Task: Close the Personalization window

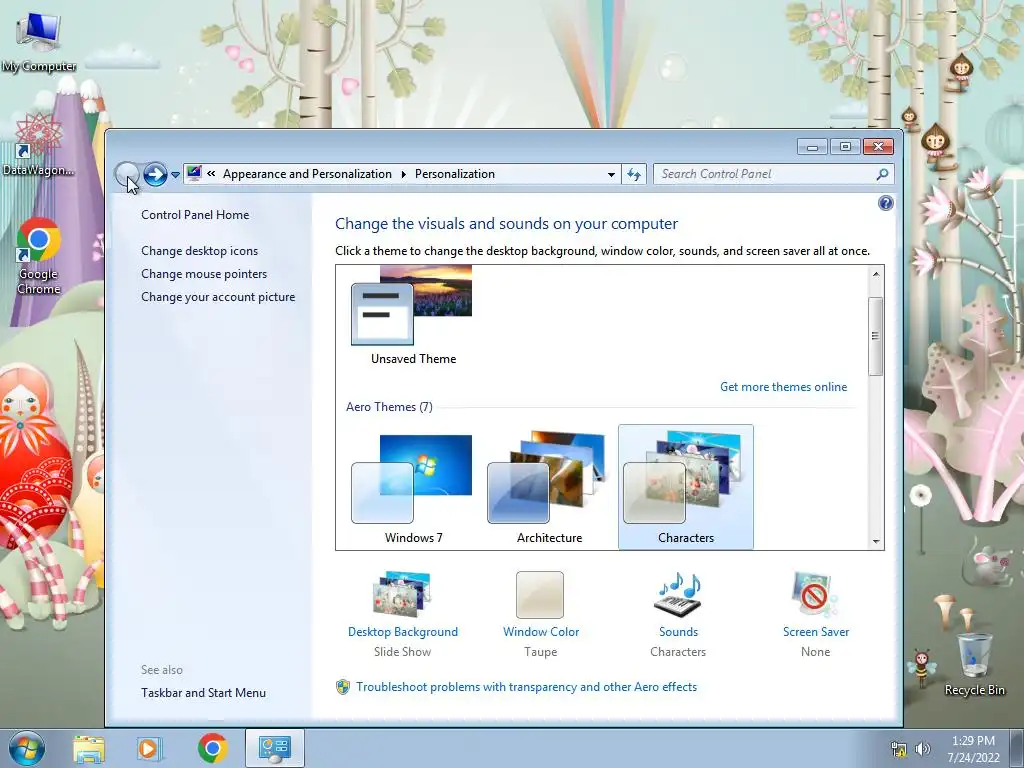Action: pos(878,147)
